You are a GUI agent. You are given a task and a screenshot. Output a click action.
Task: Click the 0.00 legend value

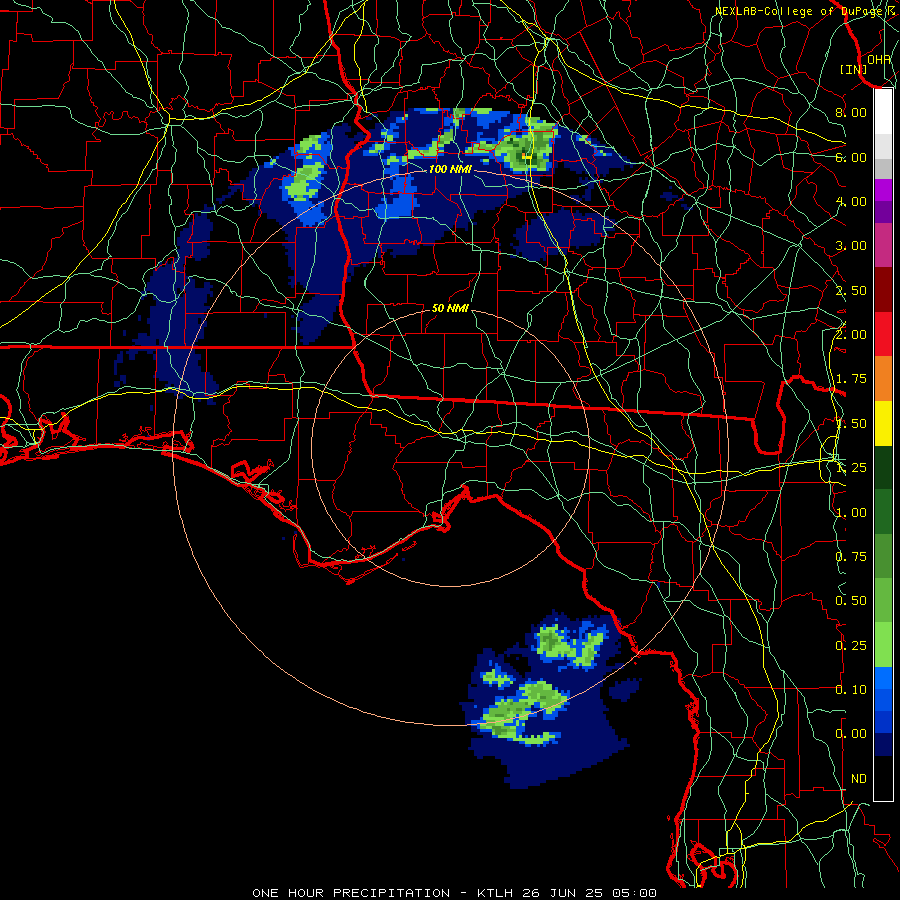[x=851, y=734]
